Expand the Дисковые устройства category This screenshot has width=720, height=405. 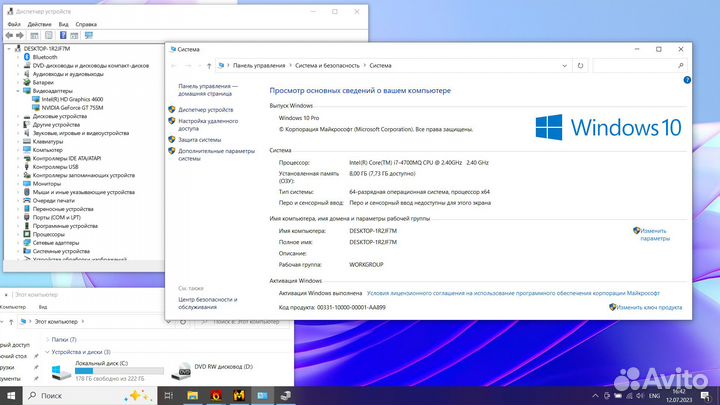(x=18, y=116)
